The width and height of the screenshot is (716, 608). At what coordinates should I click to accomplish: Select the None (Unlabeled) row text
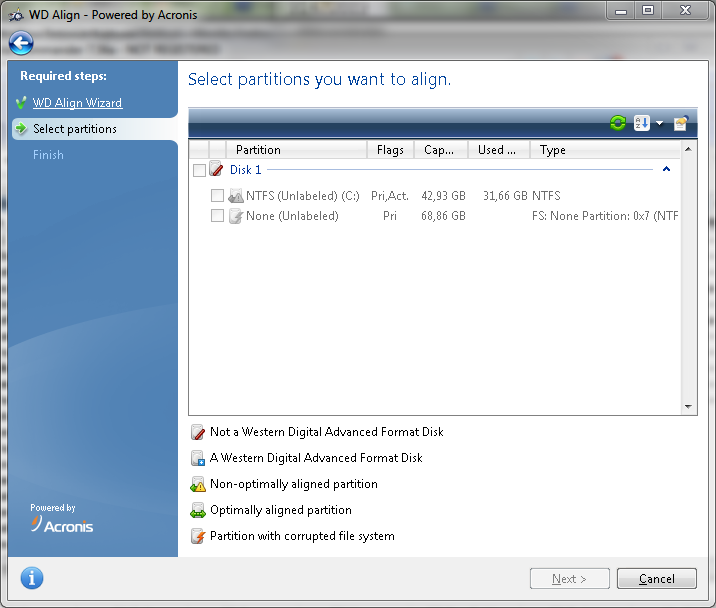[292, 216]
